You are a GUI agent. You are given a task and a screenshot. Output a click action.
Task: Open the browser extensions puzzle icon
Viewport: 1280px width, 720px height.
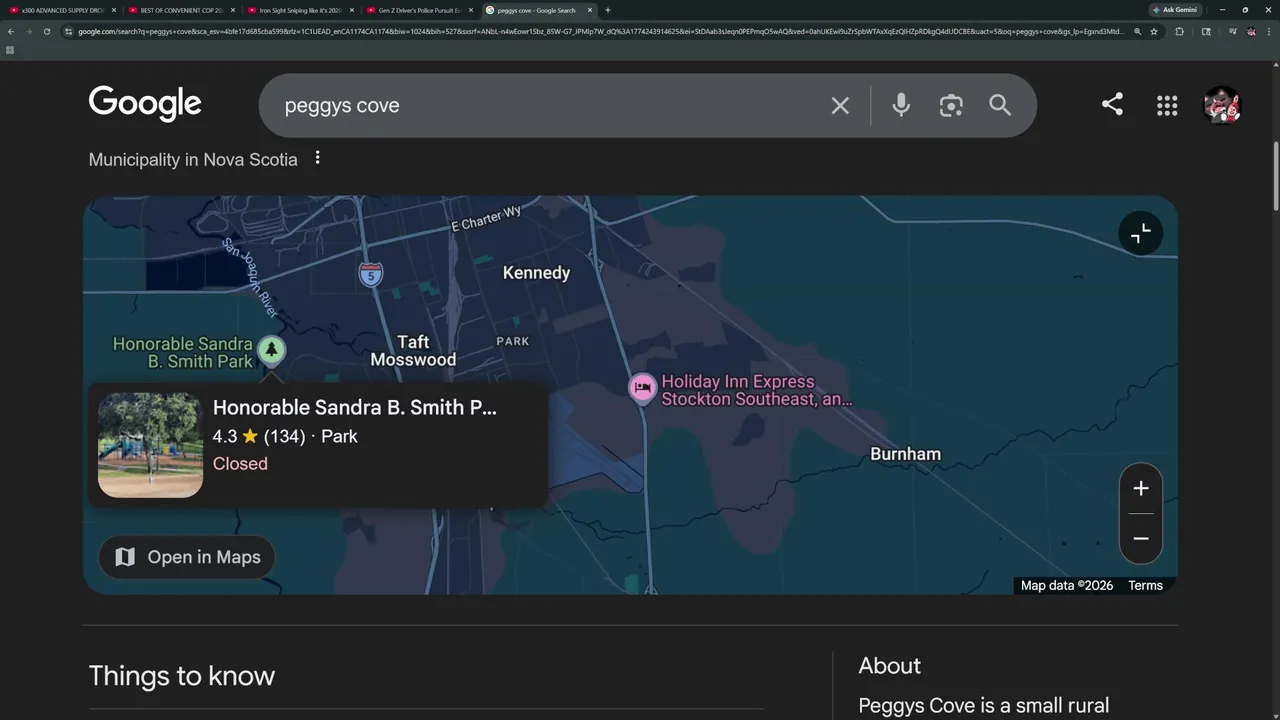click(1180, 31)
